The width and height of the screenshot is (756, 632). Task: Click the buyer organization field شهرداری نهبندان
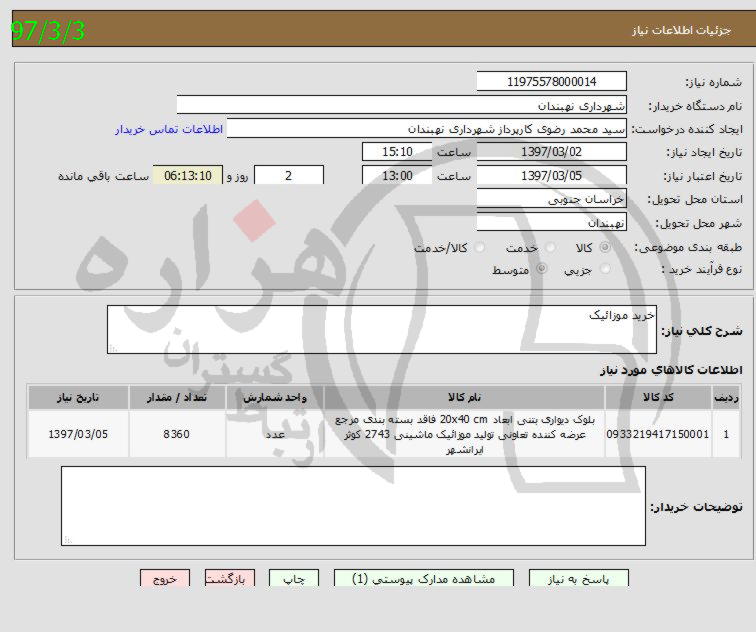pos(402,105)
